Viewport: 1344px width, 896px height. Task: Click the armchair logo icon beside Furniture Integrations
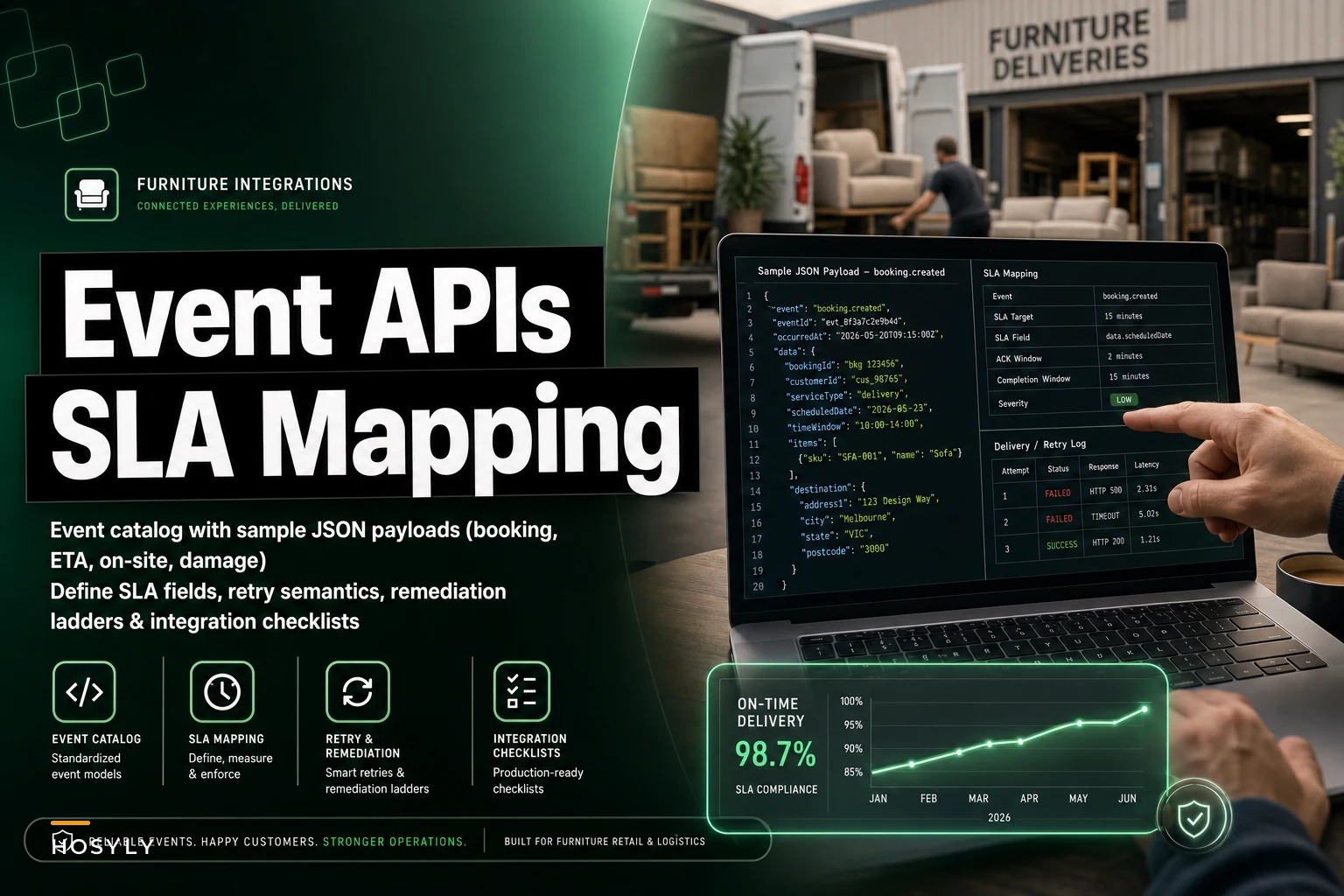coord(92,194)
